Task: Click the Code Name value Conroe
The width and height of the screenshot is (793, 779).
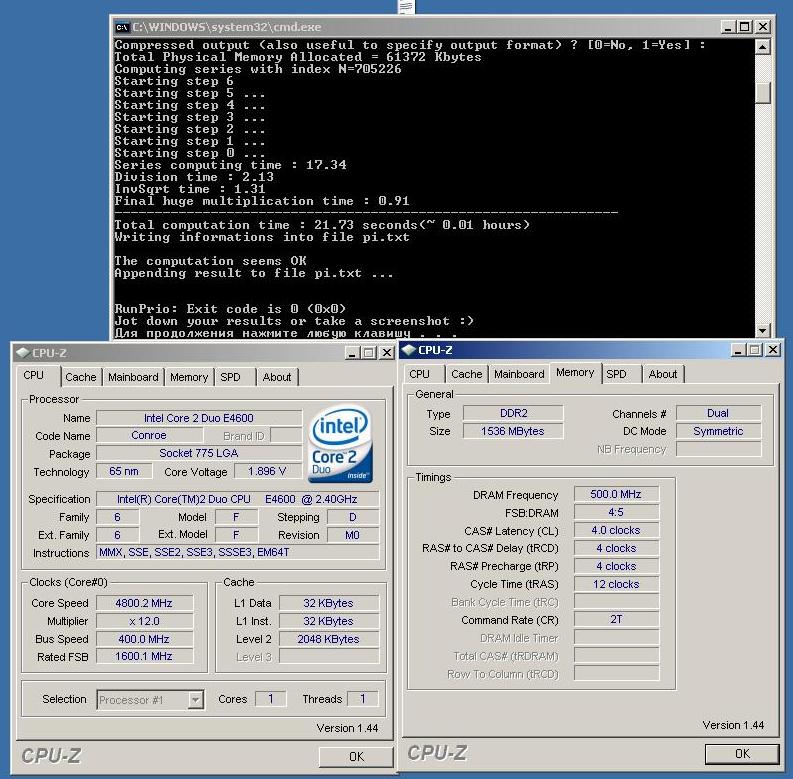Action: point(149,435)
